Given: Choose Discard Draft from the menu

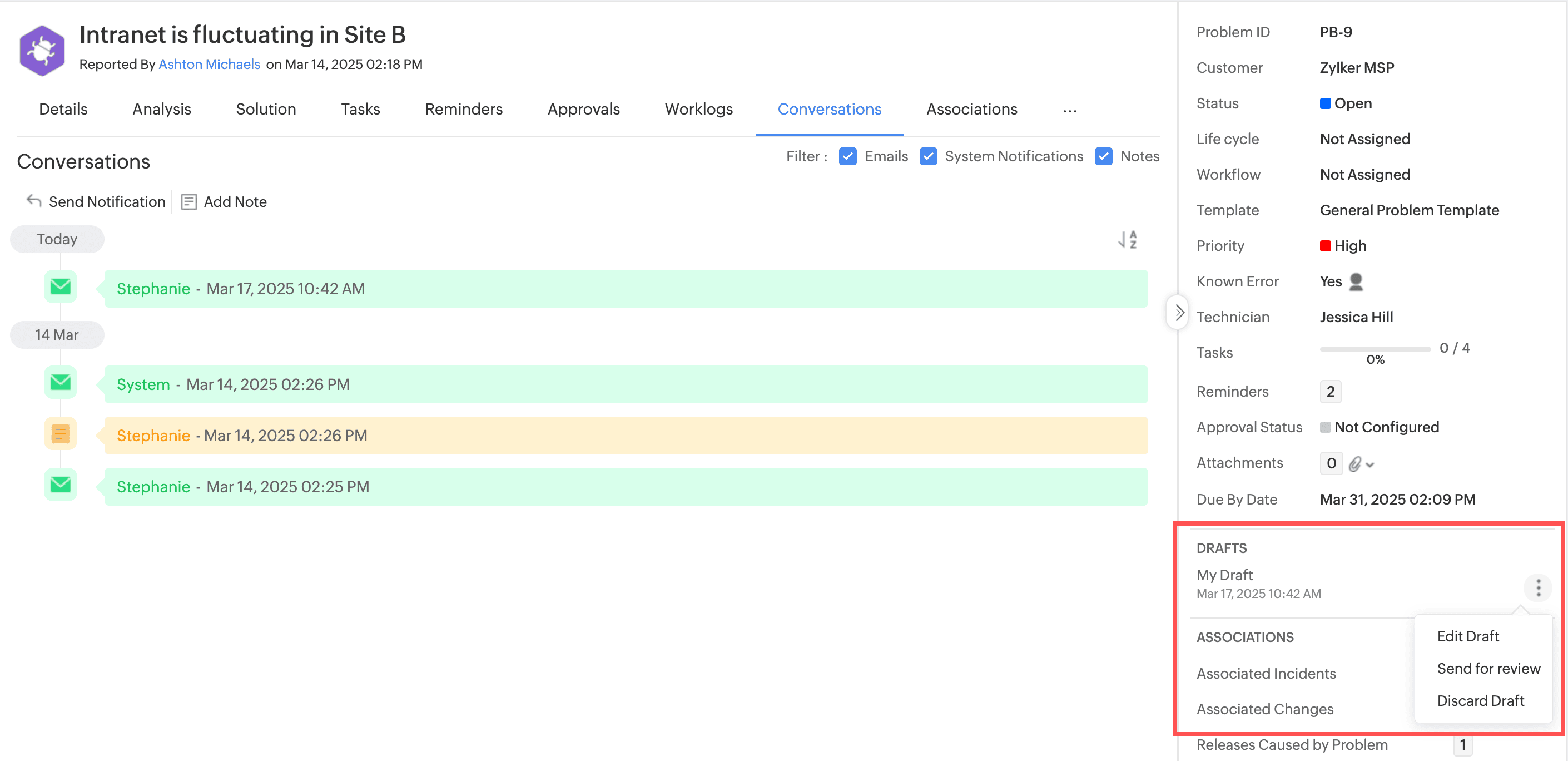Looking at the screenshot, I should click(x=1480, y=700).
